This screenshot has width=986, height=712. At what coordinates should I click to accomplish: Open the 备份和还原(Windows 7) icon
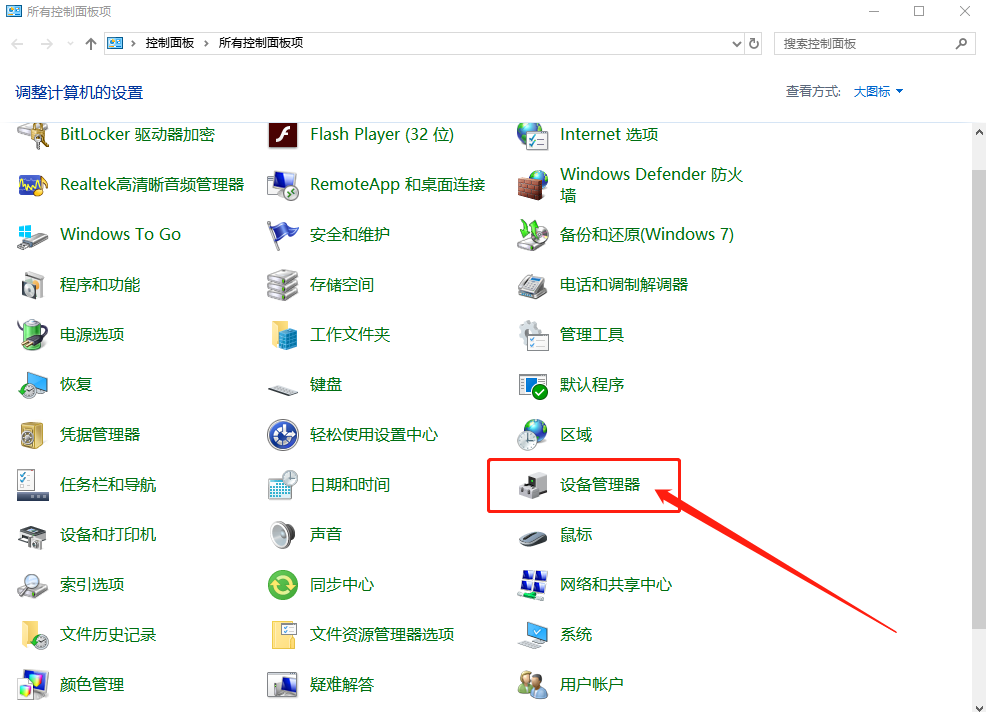click(533, 235)
